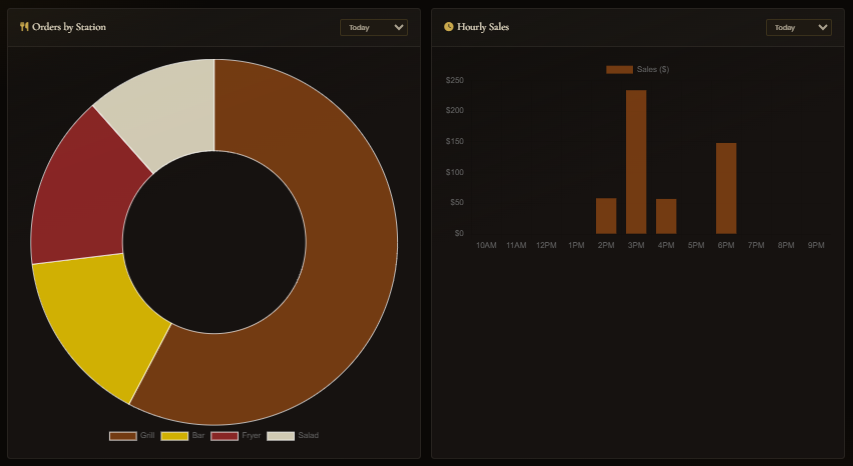Image resolution: width=853 pixels, height=466 pixels.
Task: Click the 5PM axis label
Action: 696,245
